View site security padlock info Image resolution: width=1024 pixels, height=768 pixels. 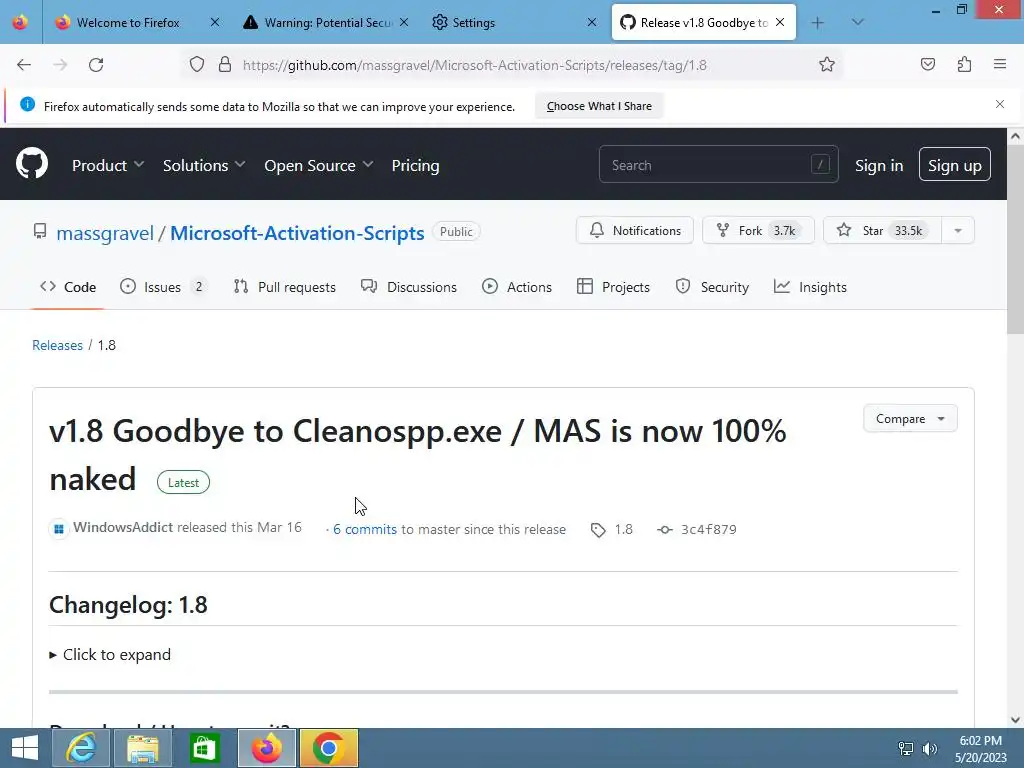(225, 65)
